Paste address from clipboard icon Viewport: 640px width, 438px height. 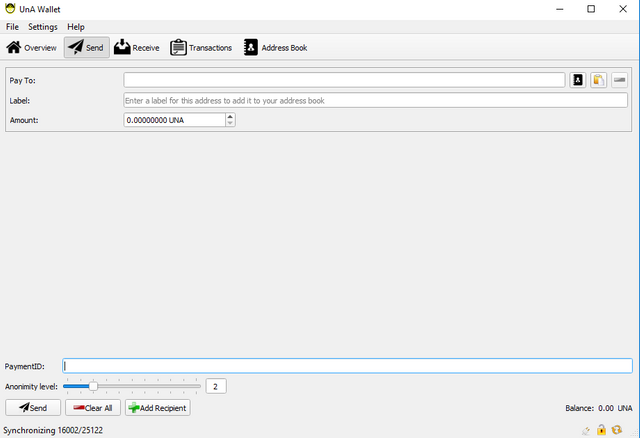[x=598, y=80]
